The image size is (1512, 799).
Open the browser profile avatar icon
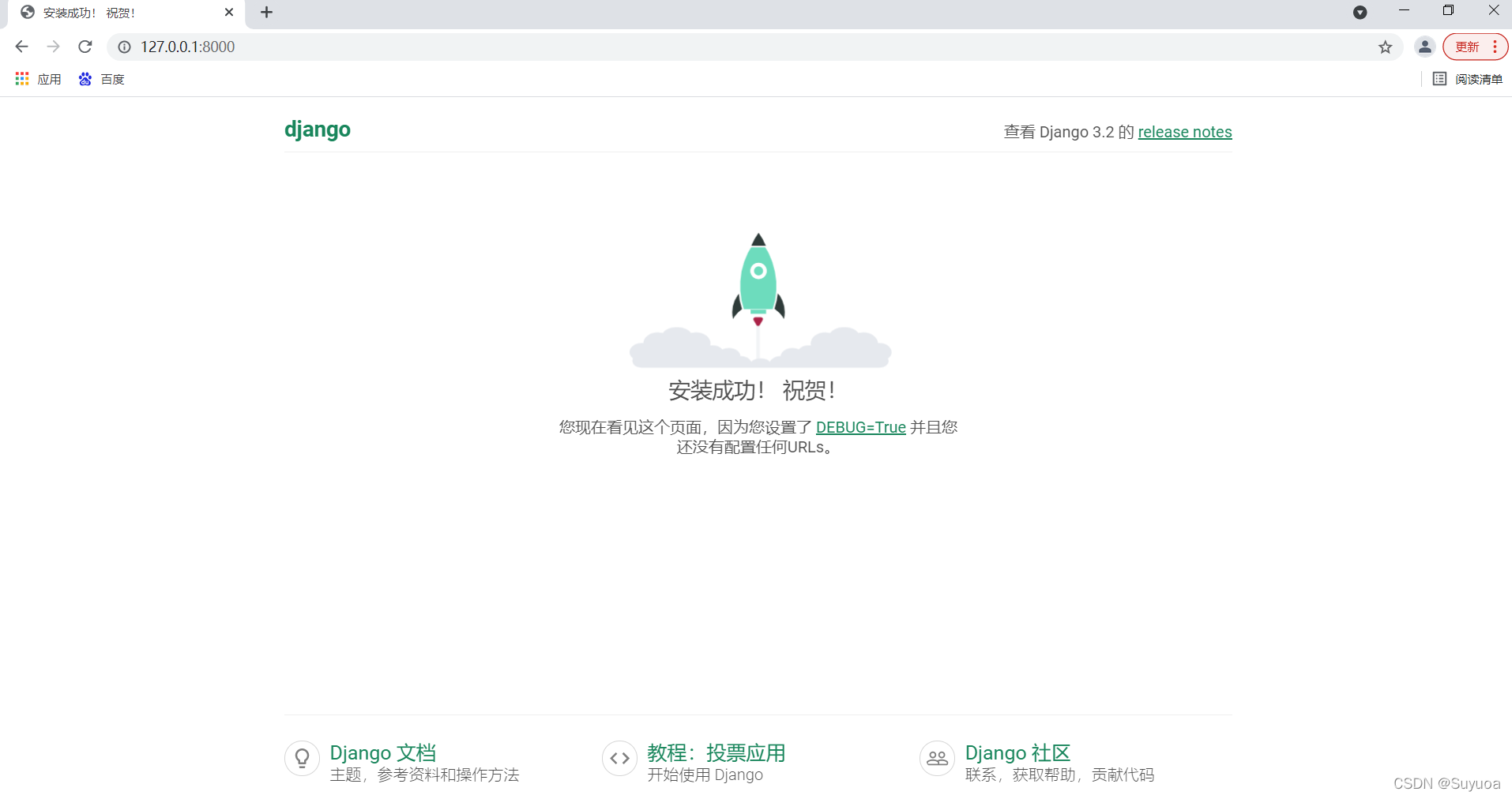1425,47
